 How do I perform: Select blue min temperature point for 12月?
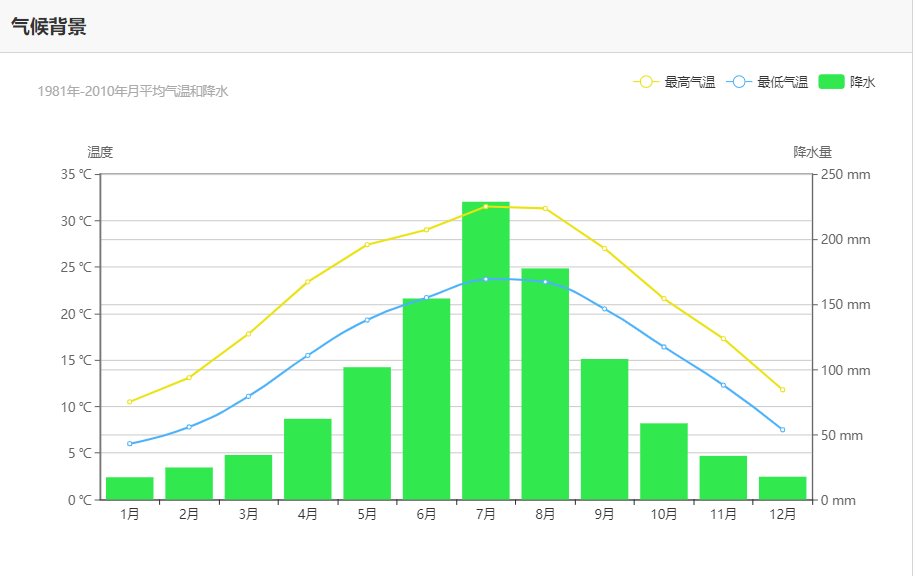[x=782, y=430]
